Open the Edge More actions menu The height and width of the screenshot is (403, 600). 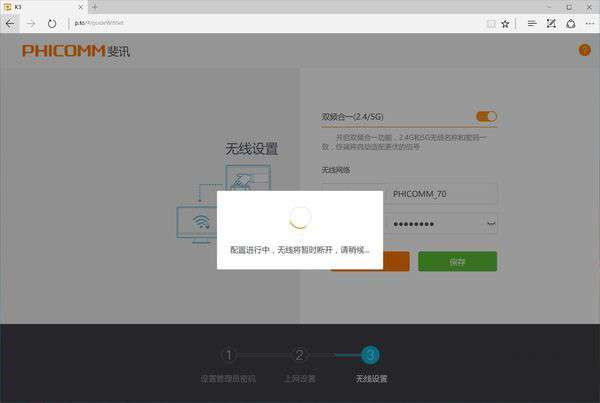click(x=589, y=23)
